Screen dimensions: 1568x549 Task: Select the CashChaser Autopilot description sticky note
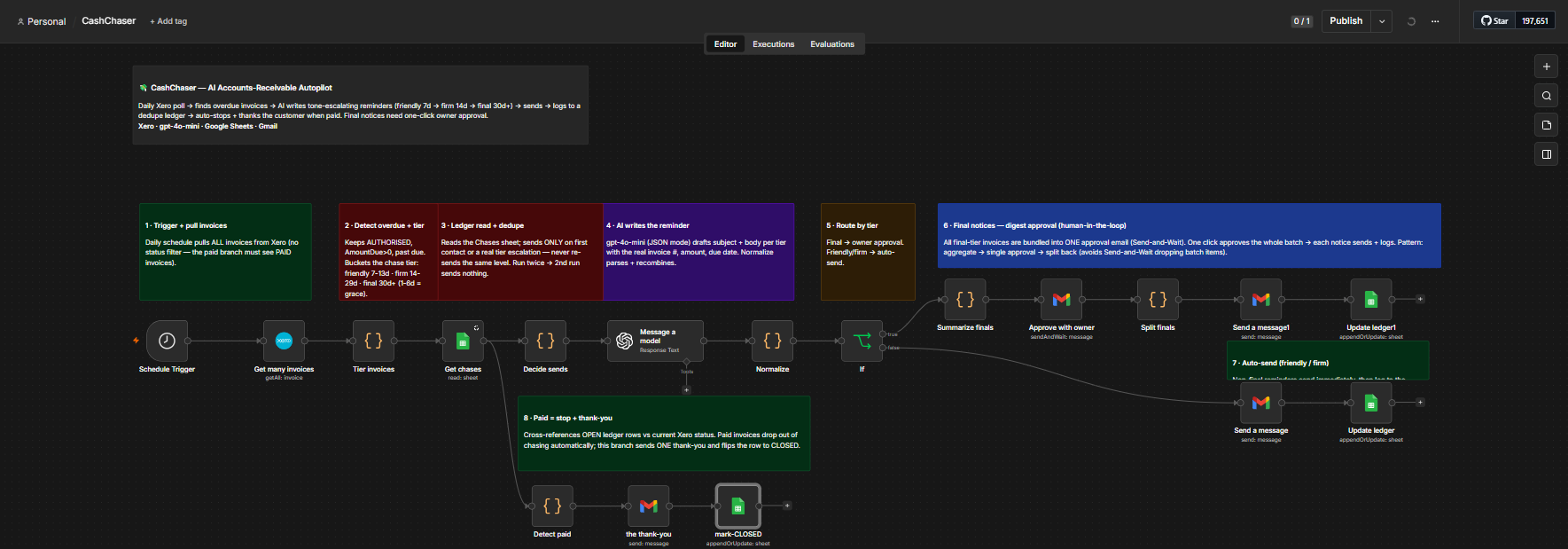(360, 105)
